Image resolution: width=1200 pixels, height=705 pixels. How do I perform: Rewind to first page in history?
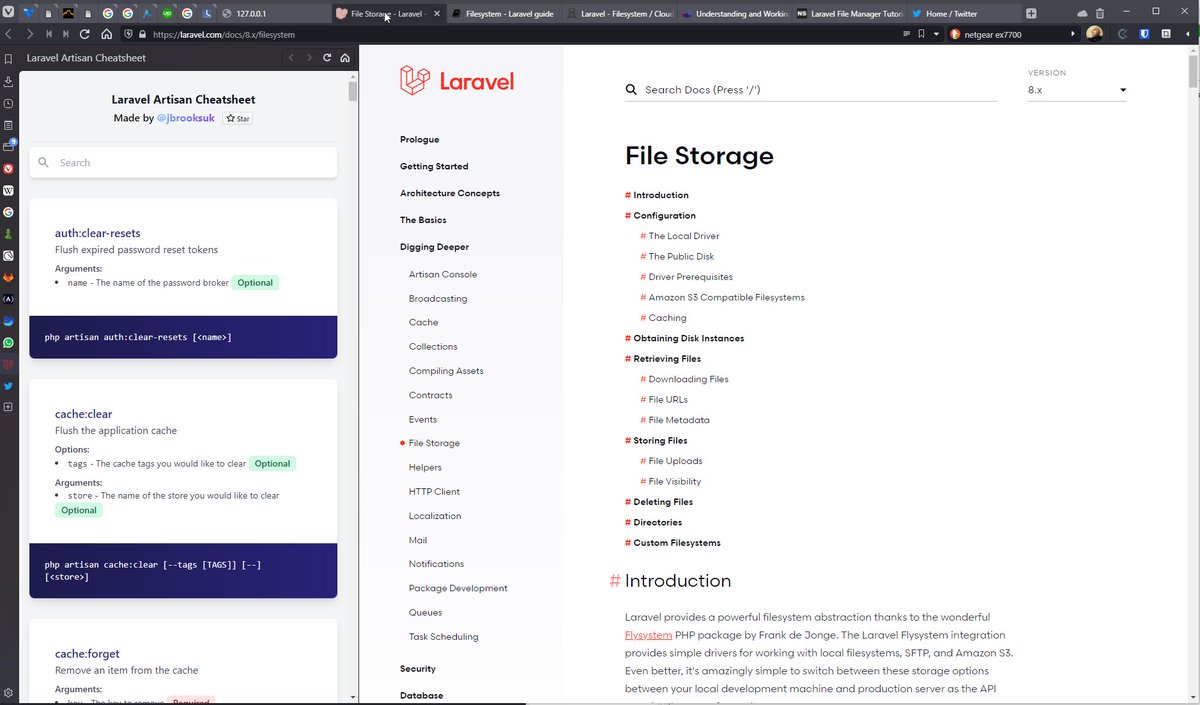(x=49, y=34)
